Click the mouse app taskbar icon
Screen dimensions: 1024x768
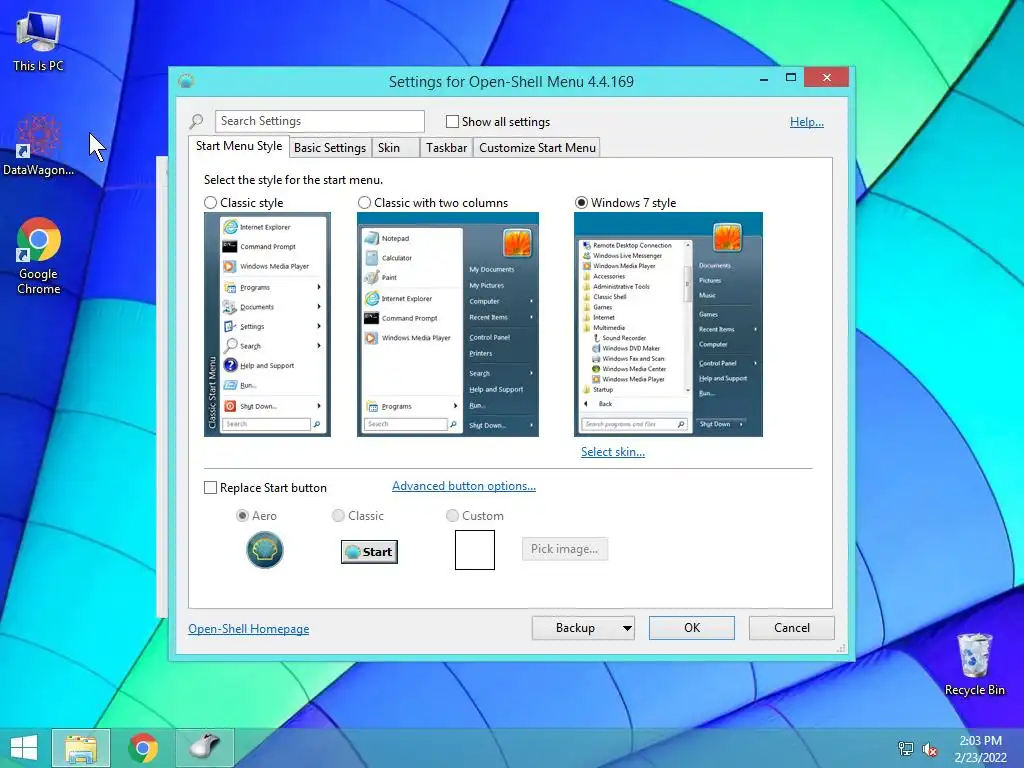tap(204, 748)
